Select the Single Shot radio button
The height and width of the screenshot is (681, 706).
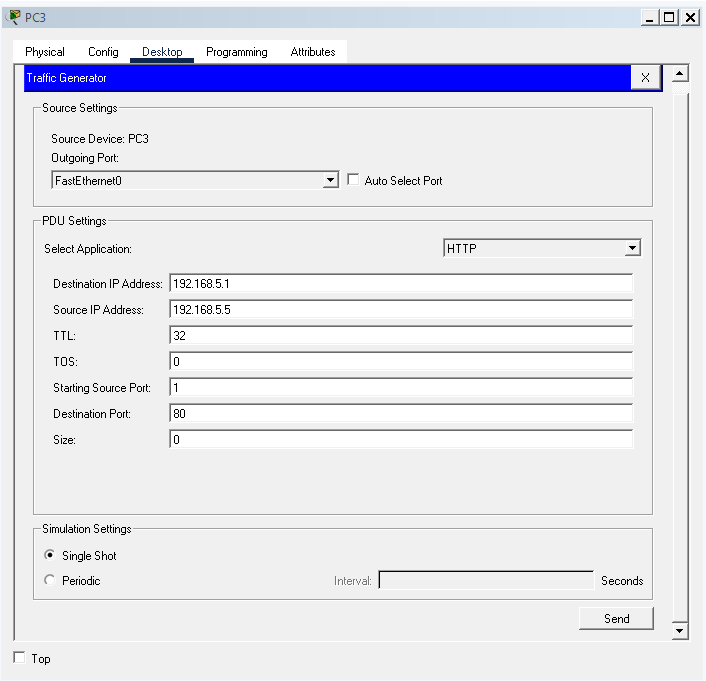[x=50, y=556]
